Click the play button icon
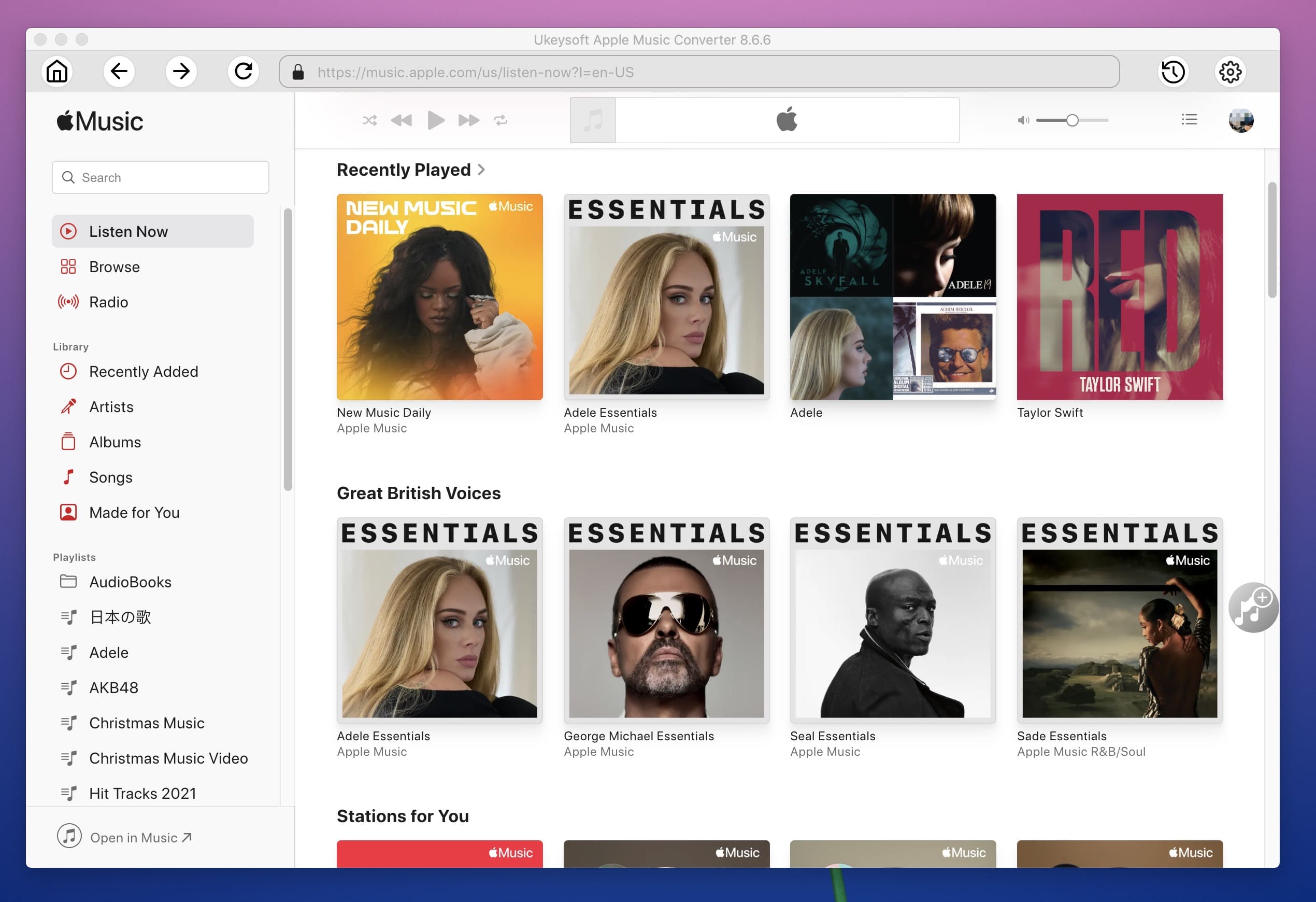The width and height of the screenshot is (1316, 902). [435, 119]
